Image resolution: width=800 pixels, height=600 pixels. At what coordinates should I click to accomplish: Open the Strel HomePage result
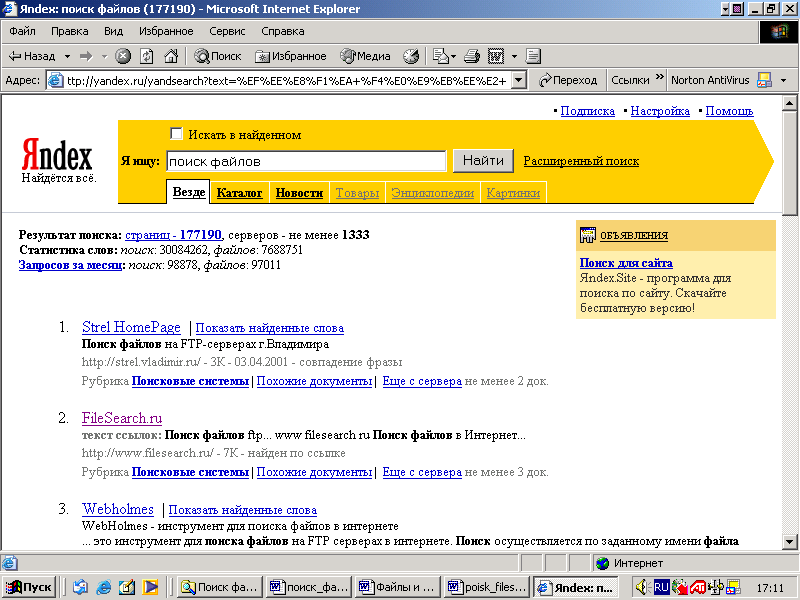[x=131, y=327]
